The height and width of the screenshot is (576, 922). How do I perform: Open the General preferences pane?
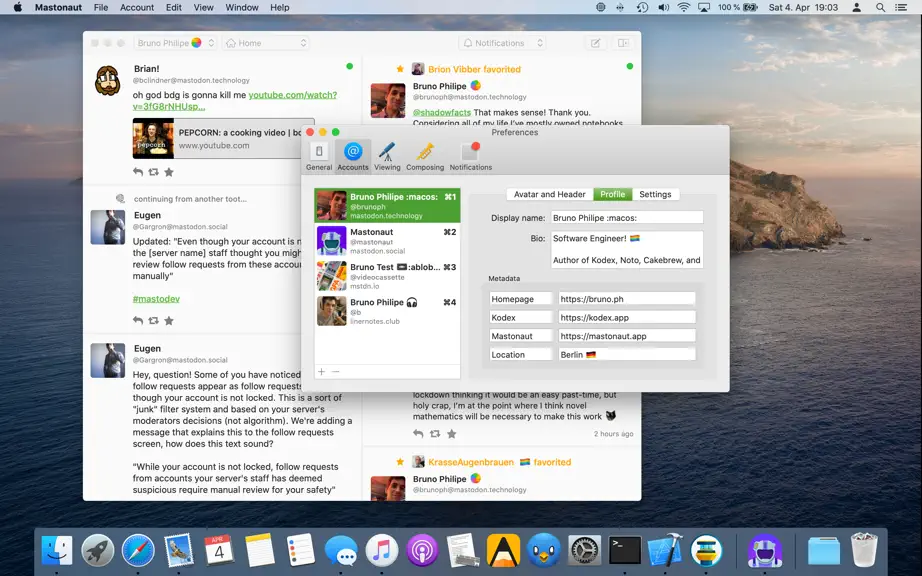[319, 156]
